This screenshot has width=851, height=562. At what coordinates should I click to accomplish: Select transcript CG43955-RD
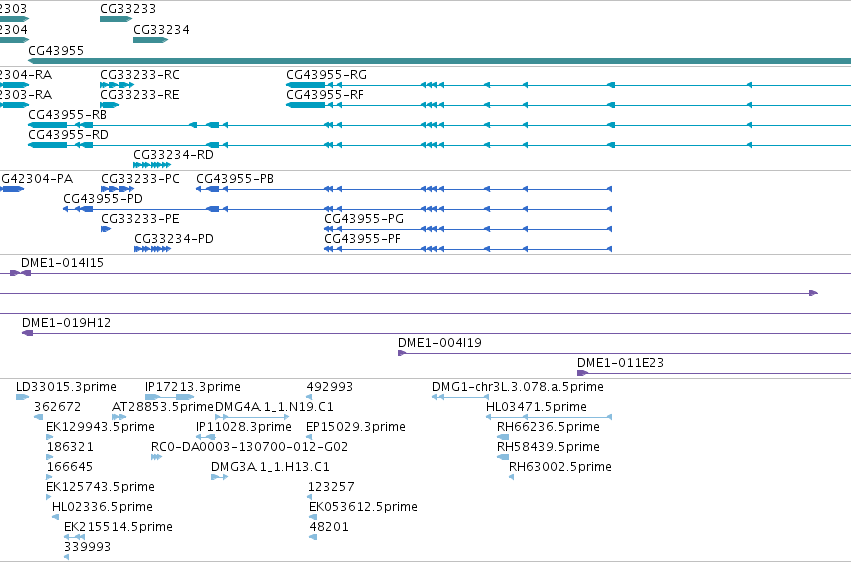[x=68, y=135]
